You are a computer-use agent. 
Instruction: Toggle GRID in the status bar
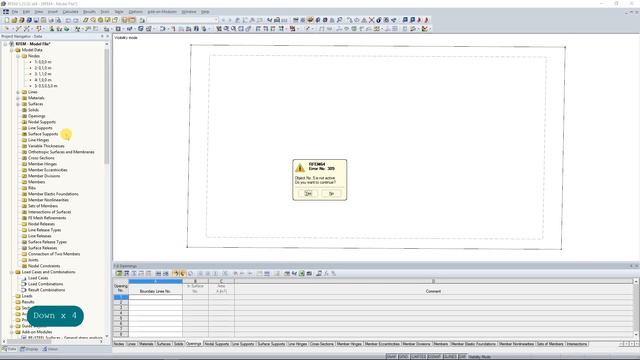tap(403, 357)
